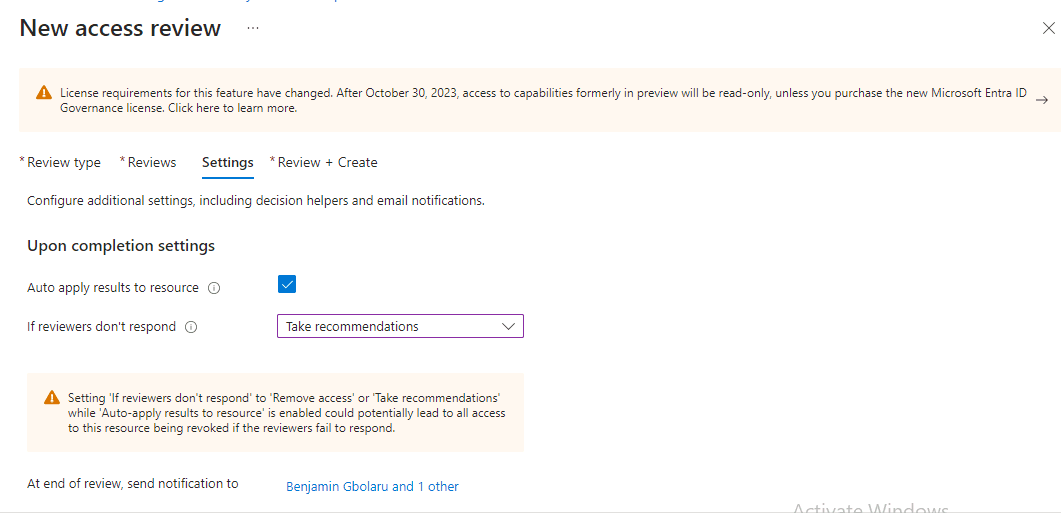Click the revoke-access warning message text

(x=286, y=412)
